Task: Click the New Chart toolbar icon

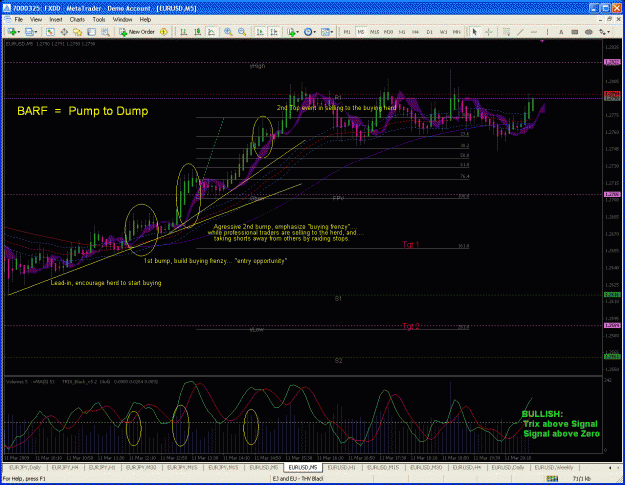Action: 12,32
